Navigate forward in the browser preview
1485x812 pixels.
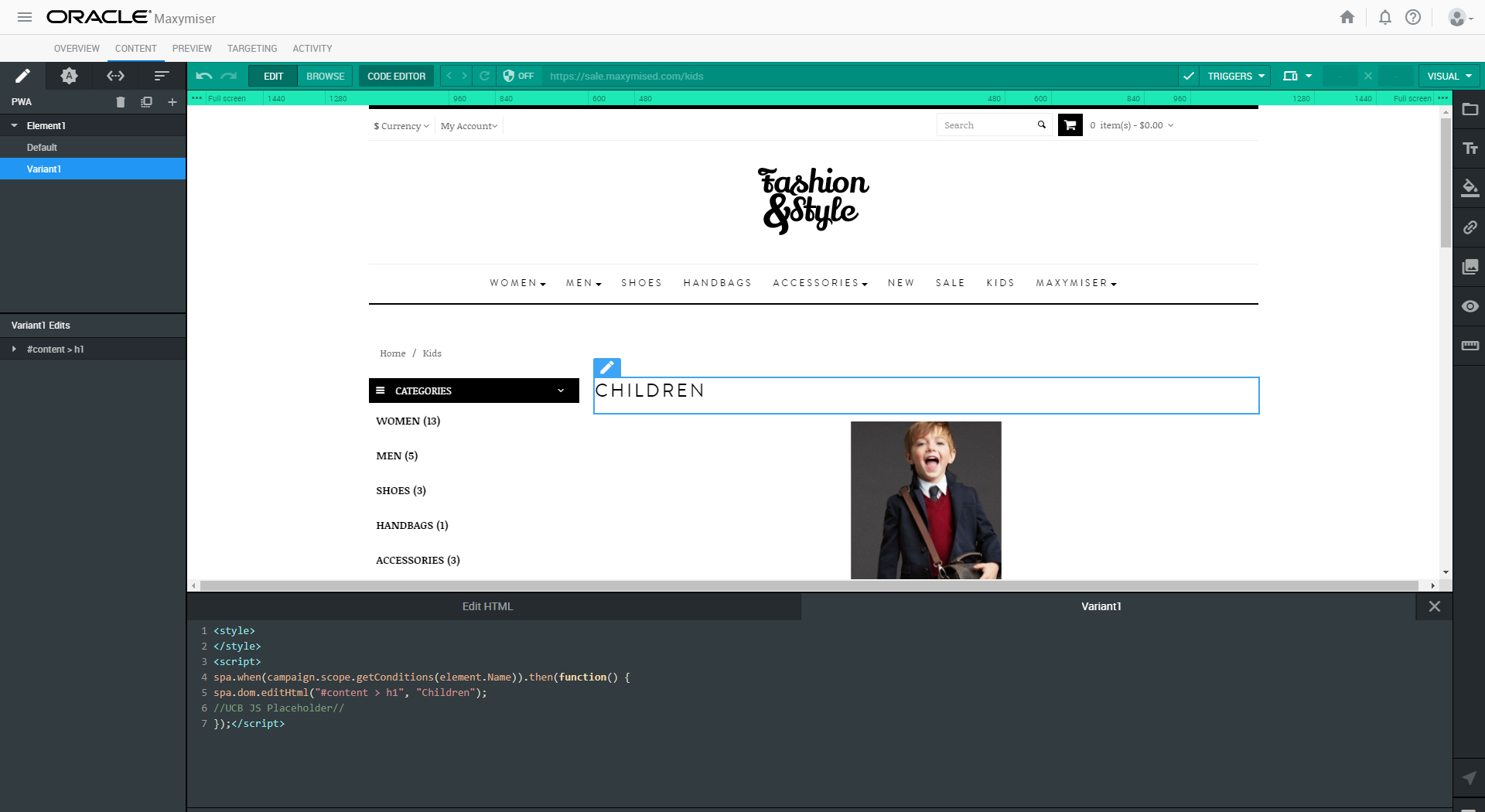click(464, 76)
